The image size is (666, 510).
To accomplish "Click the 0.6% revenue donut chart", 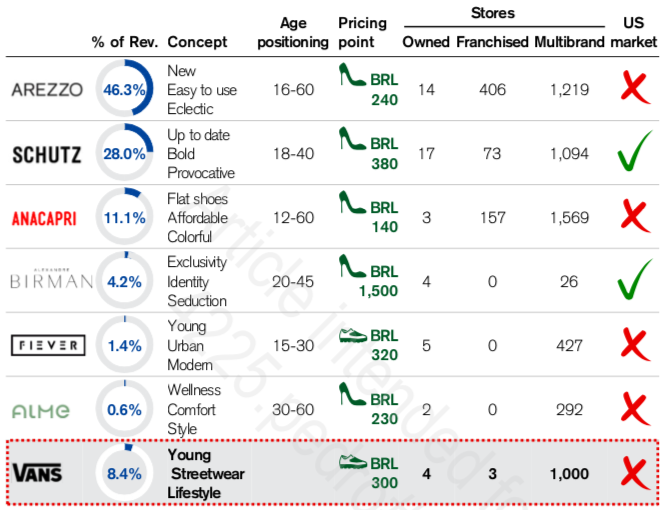I will [124, 409].
